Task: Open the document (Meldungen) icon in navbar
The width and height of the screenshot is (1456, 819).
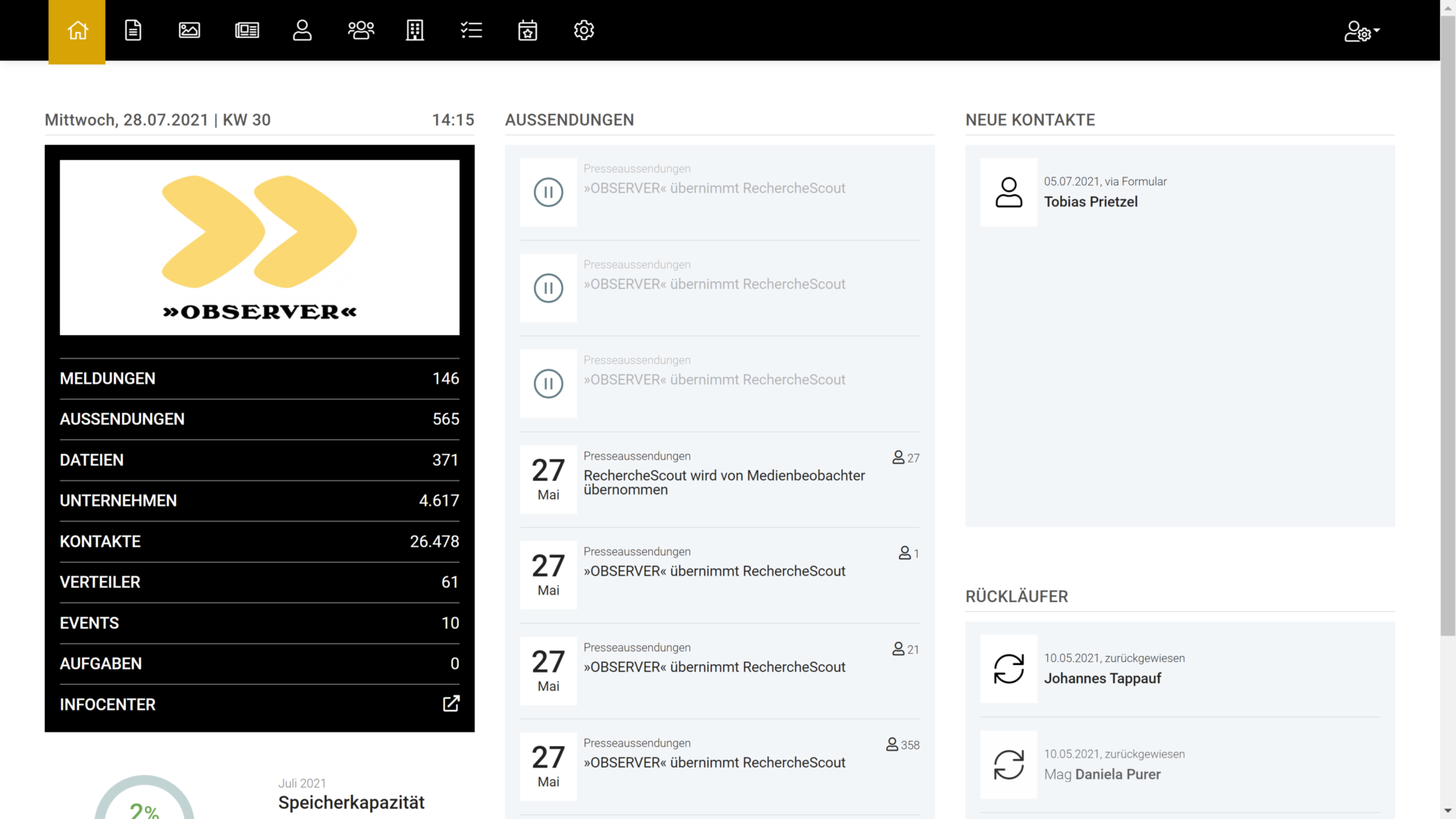Action: coord(133,30)
